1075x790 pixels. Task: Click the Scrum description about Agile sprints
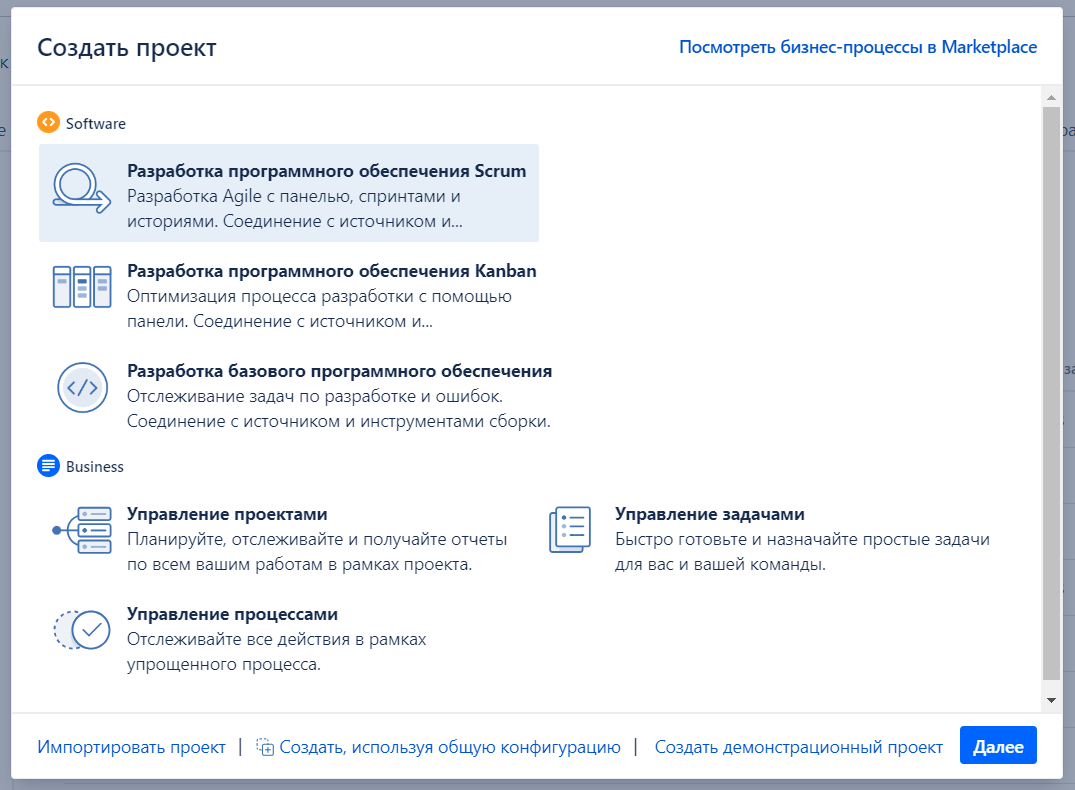click(x=295, y=208)
